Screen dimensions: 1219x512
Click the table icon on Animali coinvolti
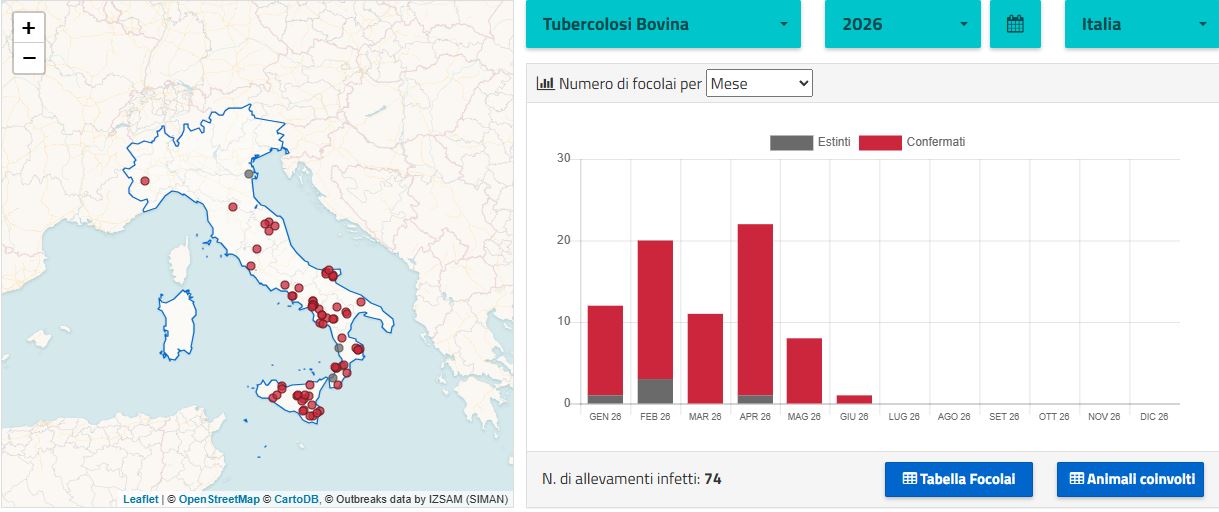(x=1076, y=479)
